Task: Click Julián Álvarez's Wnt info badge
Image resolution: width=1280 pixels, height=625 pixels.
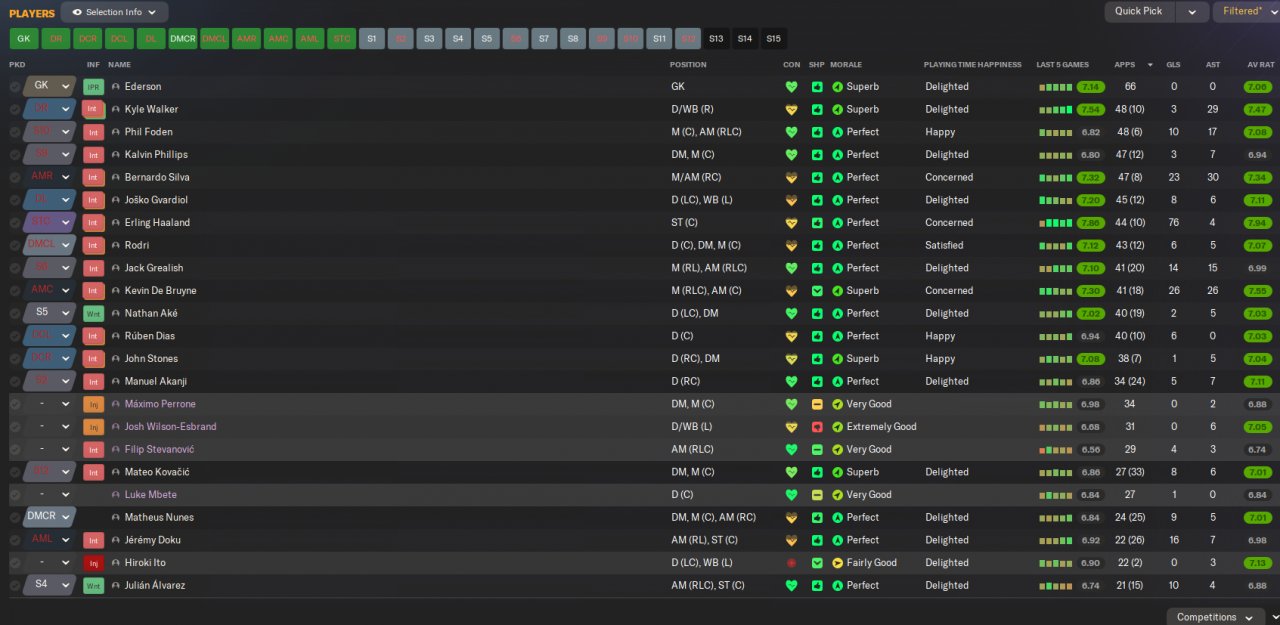Action: coord(94,585)
